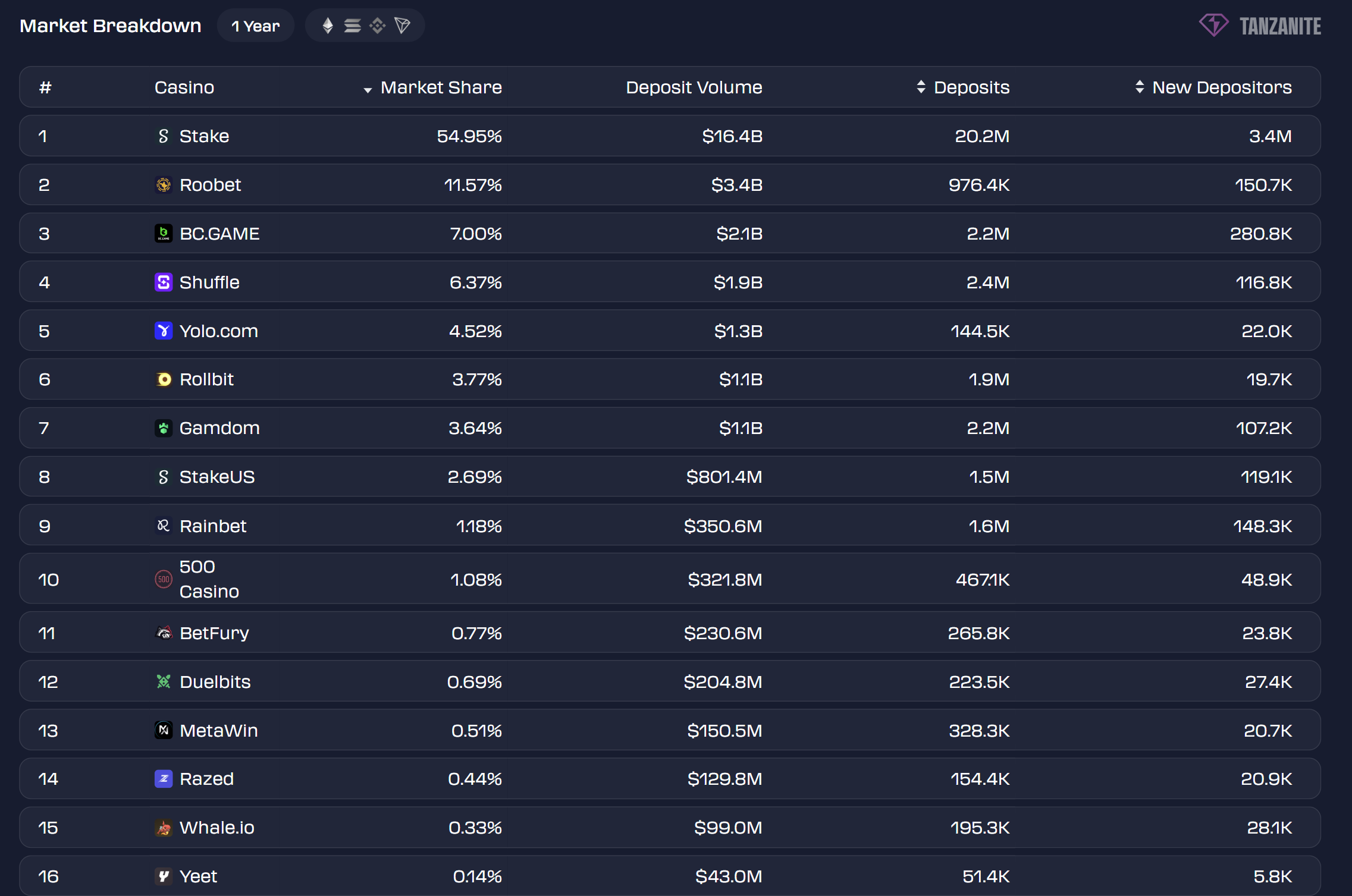
Task: Sort table by Market Share column
Action: click(x=432, y=87)
